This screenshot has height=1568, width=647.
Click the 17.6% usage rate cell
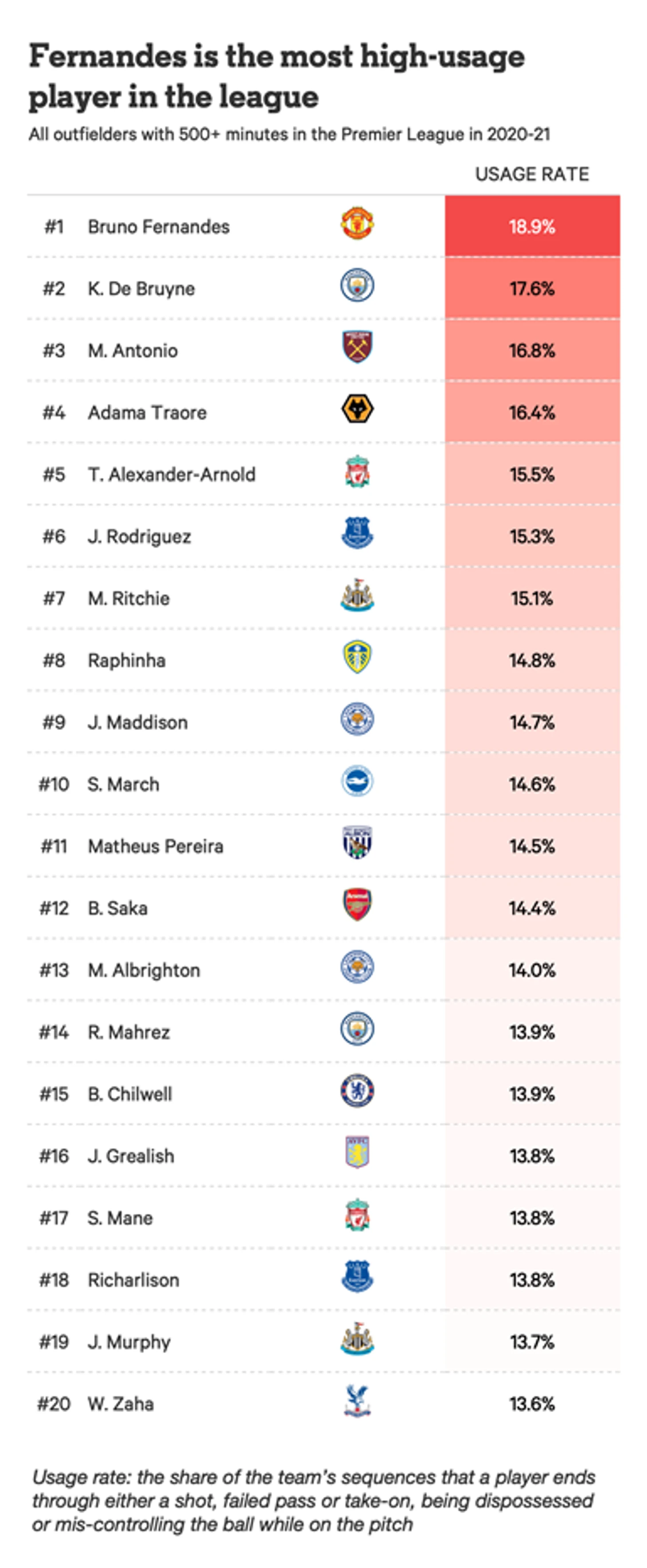[532, 288]
